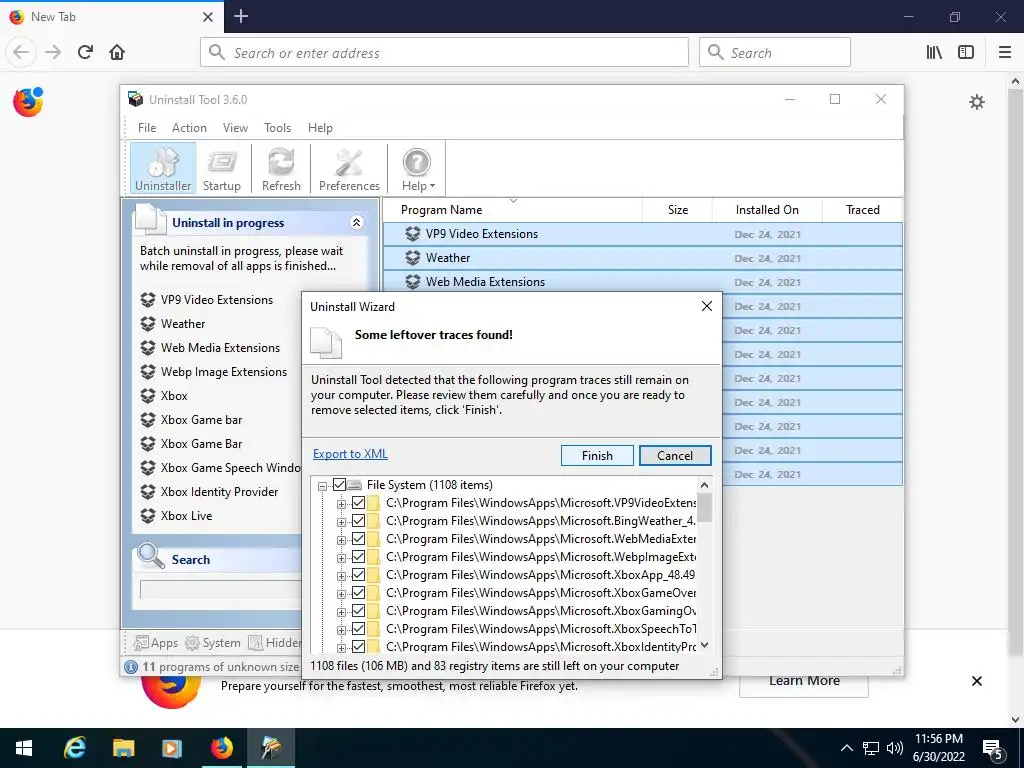Open the View menu
Screen dimensions: 1024x768
pyautogui.click(x=235, y=128)
